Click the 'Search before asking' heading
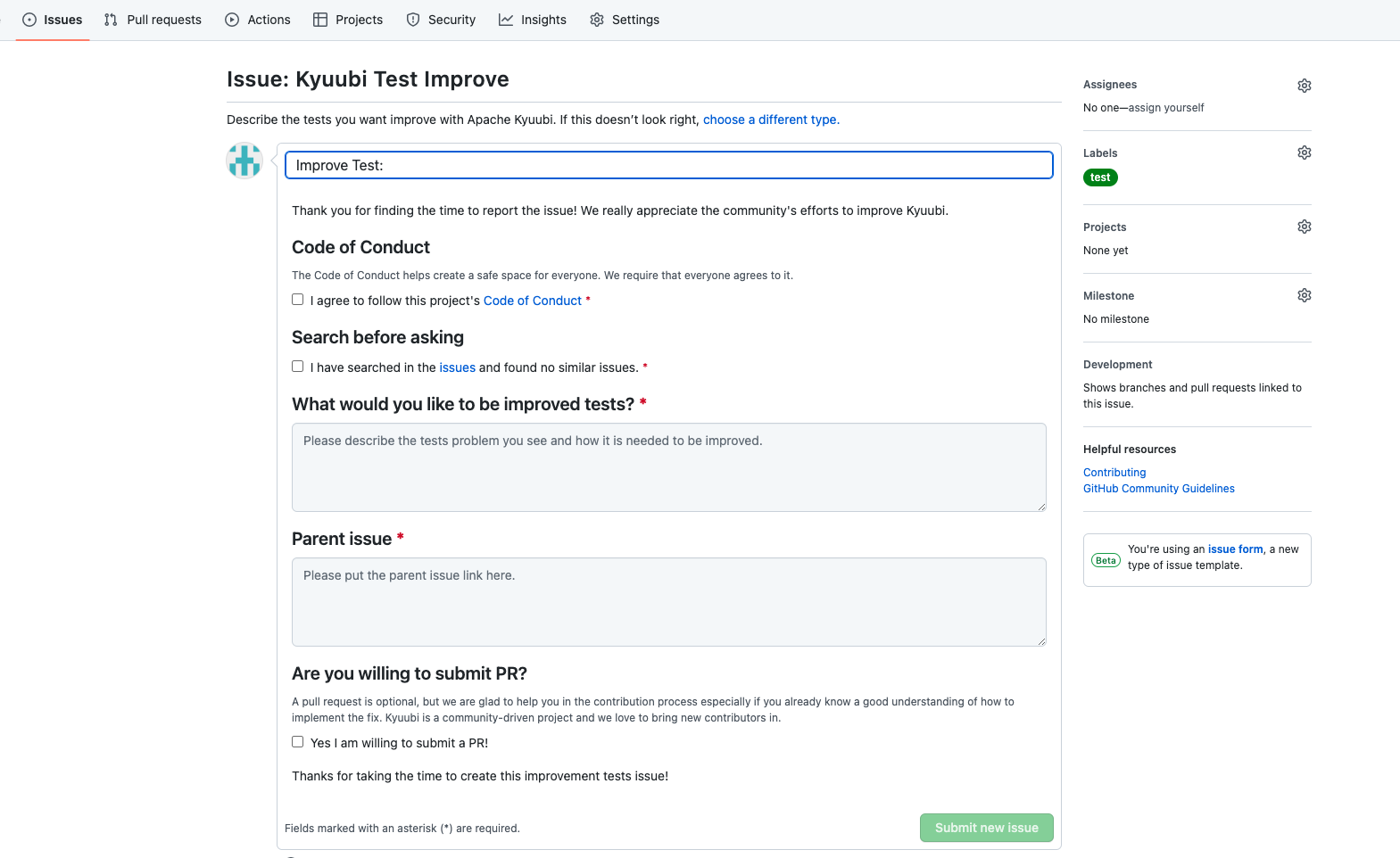The width and height of the screenshot is (1400, 858). click(x=378, y=337)
